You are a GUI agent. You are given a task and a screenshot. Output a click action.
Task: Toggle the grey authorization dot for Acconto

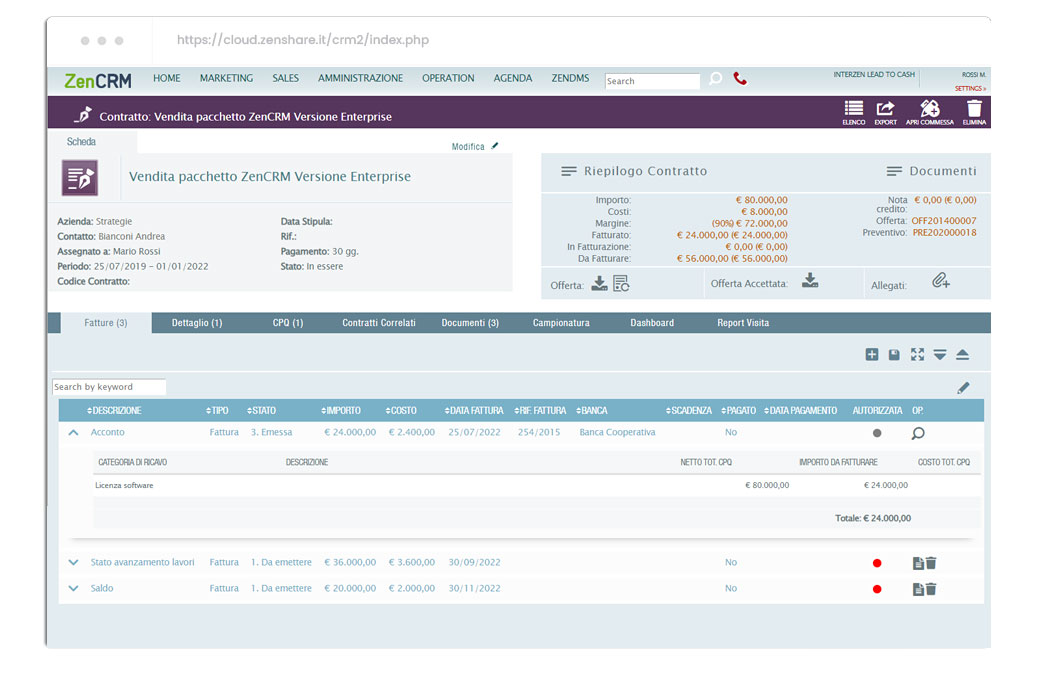[x=877, y=433]
